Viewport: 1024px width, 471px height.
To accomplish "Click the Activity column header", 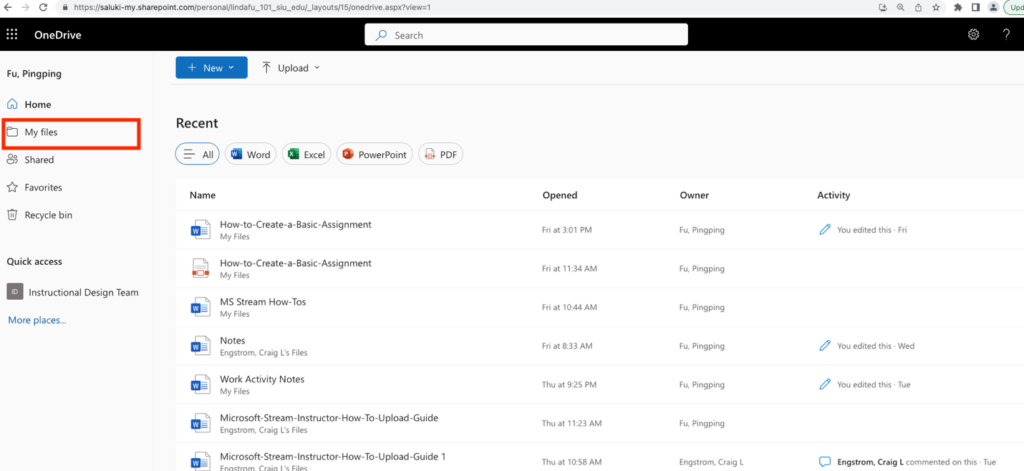I will pyautogui.click(x=833, y=195).
